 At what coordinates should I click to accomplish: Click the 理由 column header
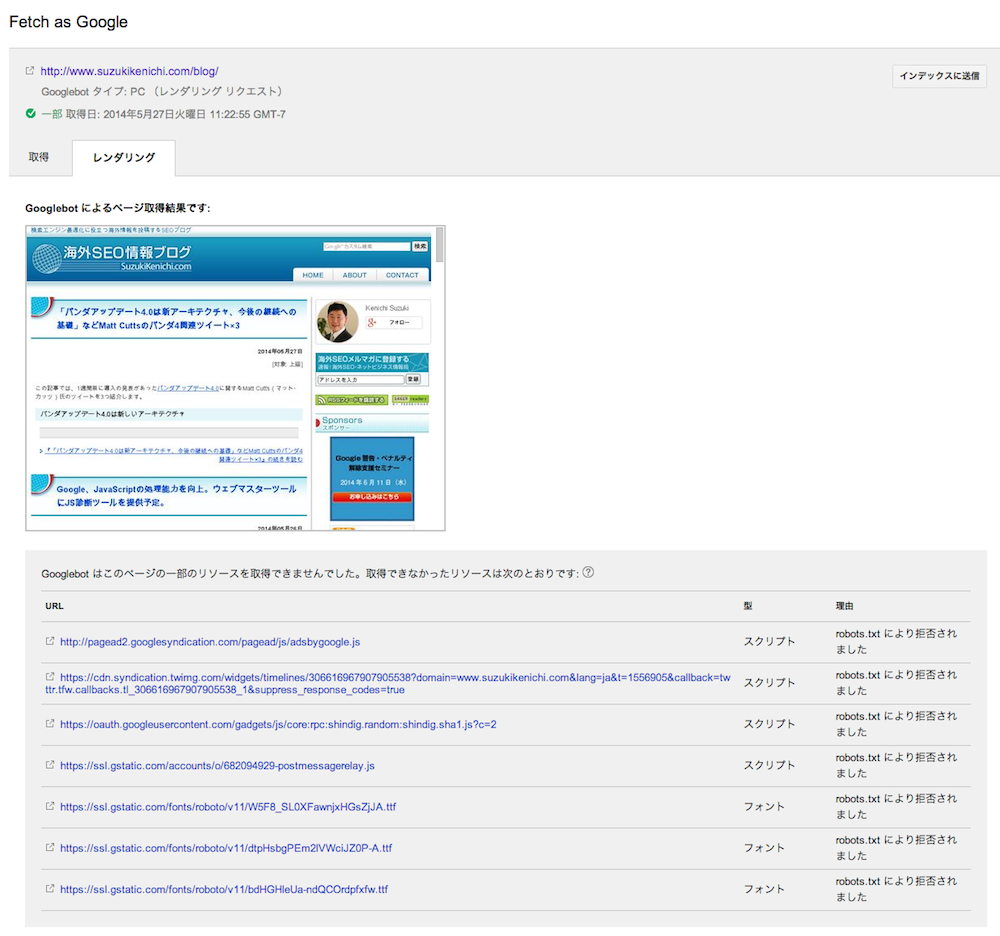click(844, 606)
